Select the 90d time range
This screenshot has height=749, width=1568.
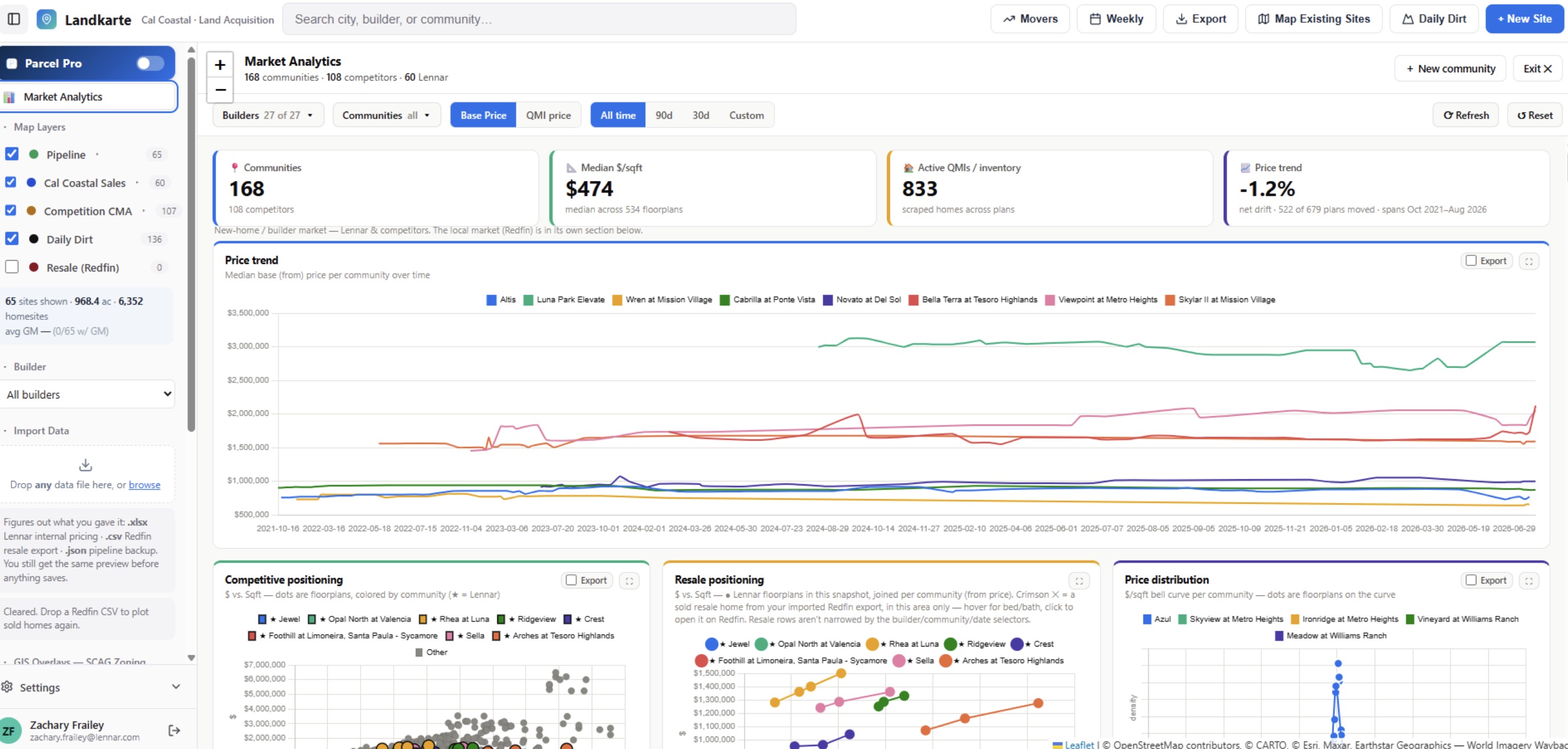click(663, 115)
